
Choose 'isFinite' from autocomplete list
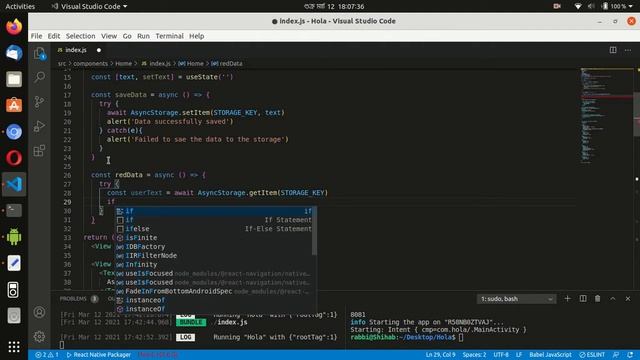pos(215,238)
